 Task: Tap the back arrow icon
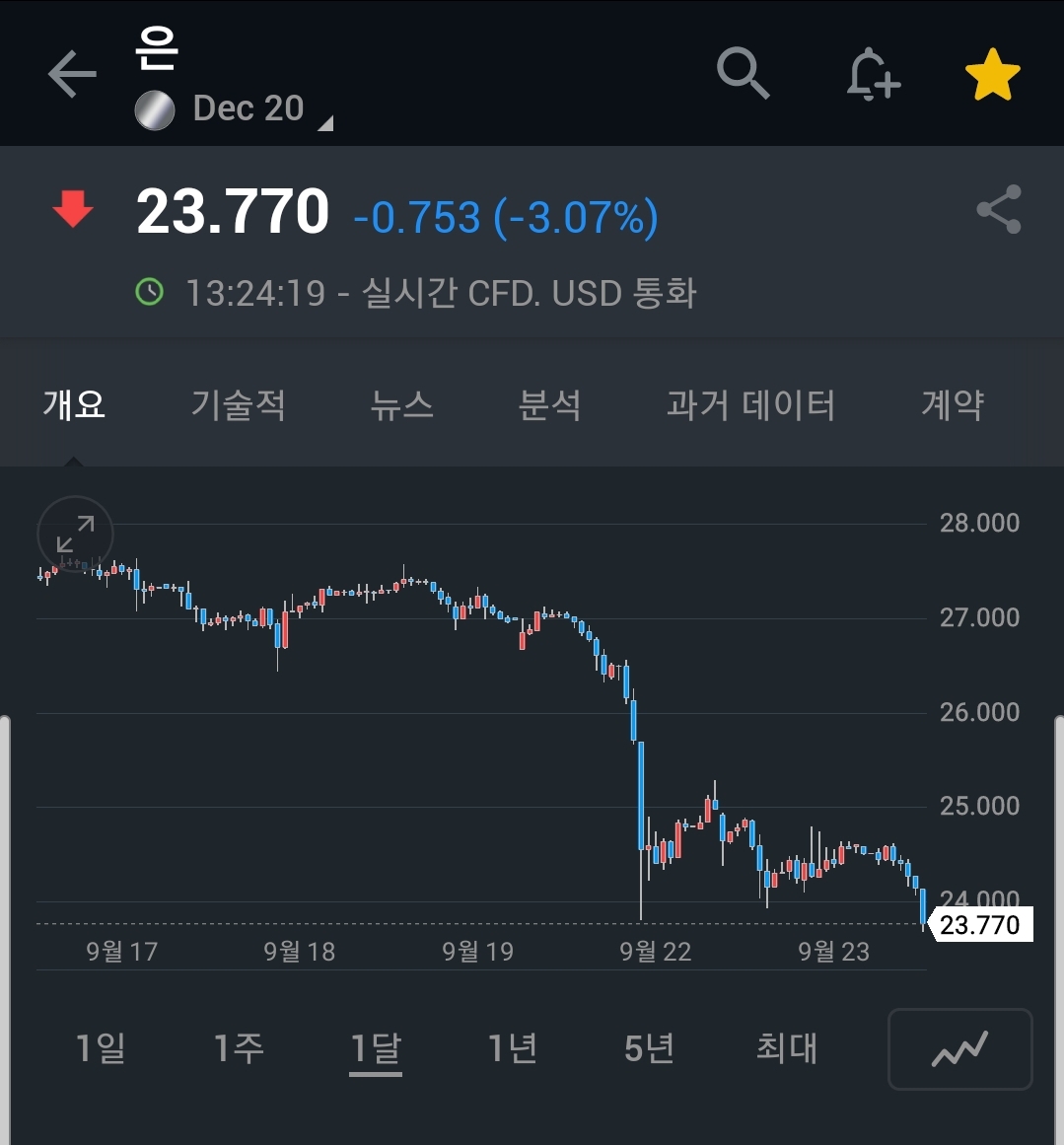72,75
